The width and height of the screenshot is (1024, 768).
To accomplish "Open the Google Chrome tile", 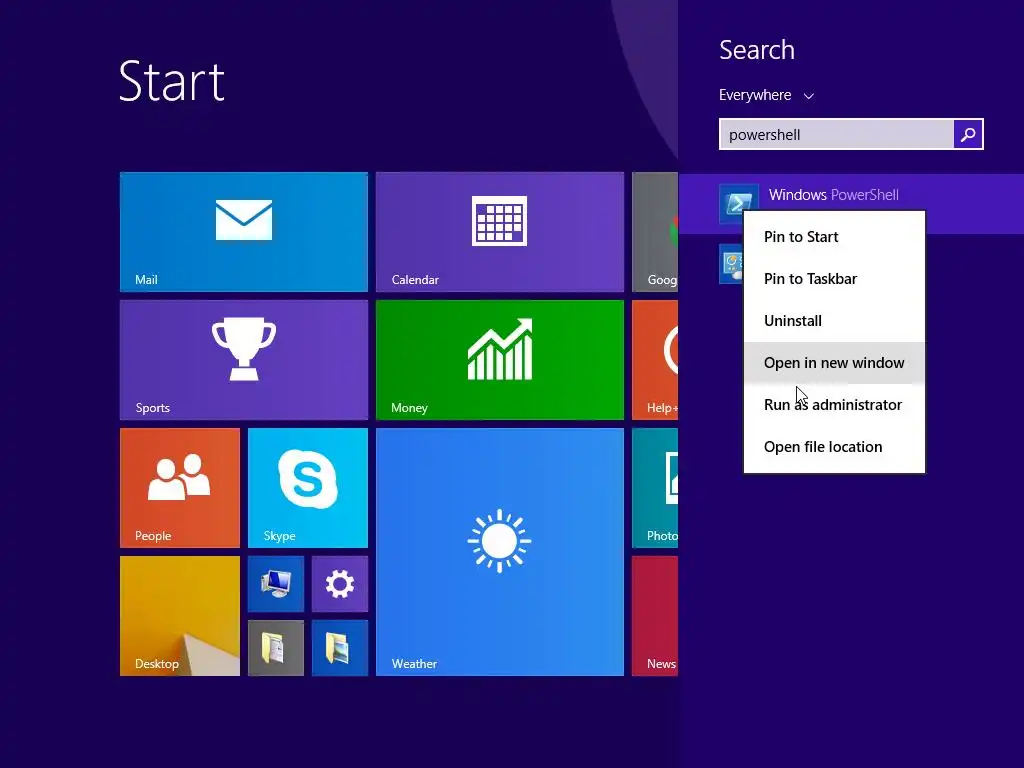I will click(655, 232).
